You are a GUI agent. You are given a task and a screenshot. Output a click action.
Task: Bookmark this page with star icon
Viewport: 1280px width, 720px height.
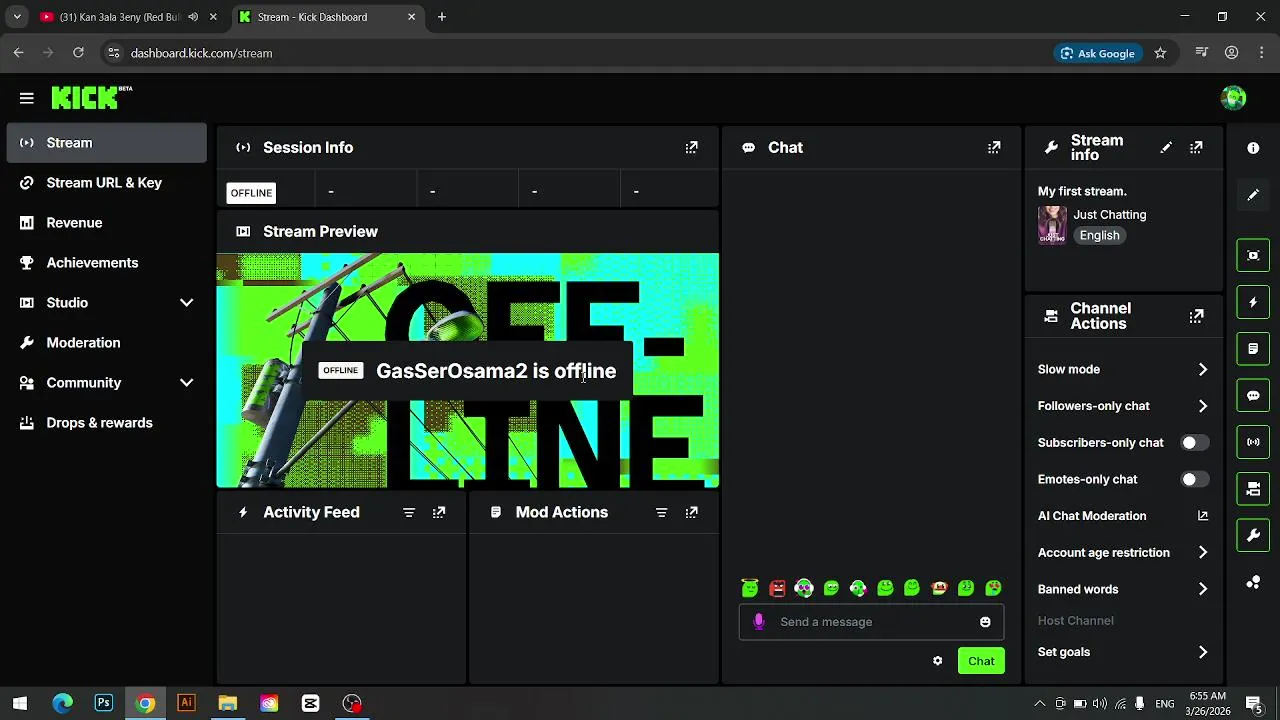tap(1160, 53)
